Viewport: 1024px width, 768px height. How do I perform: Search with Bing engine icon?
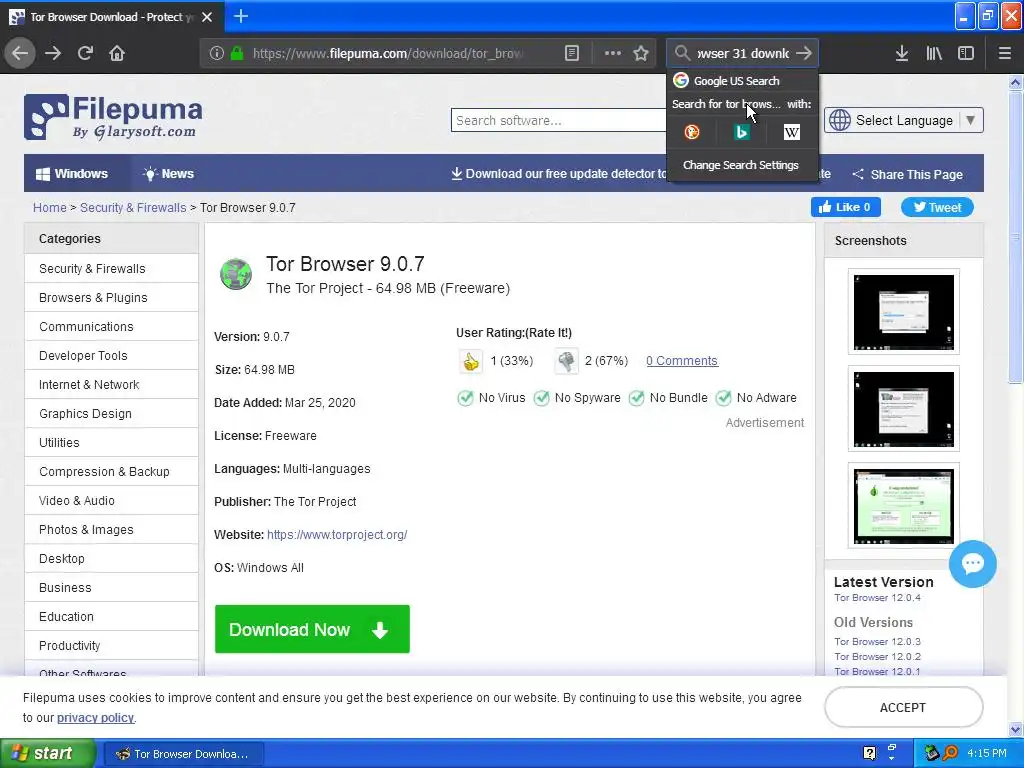741,132
